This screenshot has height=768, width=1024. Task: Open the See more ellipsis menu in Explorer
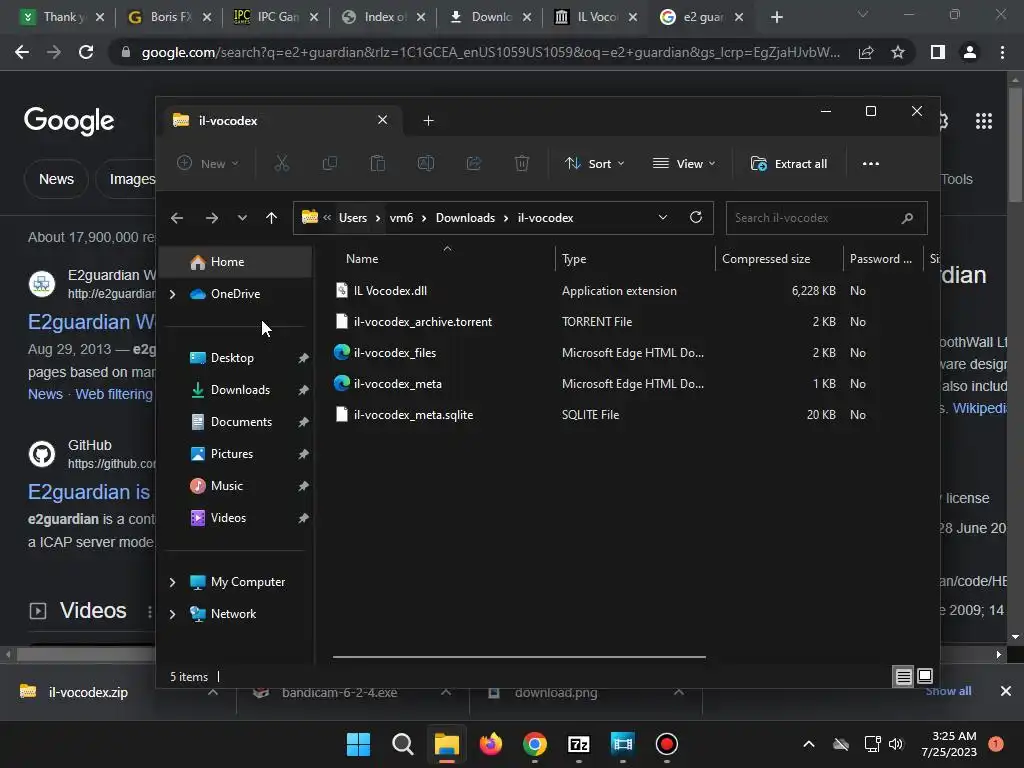(871, 163)
